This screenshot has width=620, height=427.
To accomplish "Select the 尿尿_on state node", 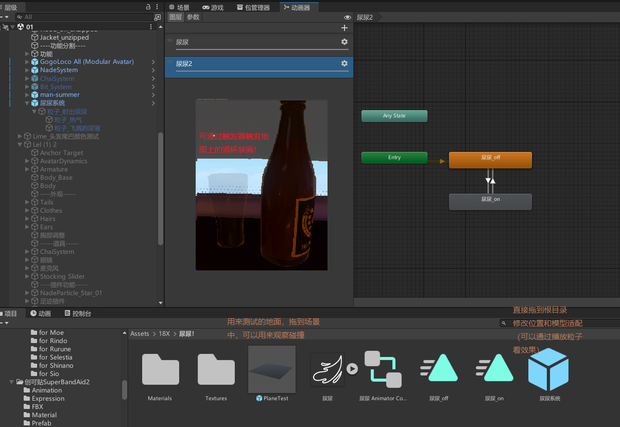I will coord(490,201).
